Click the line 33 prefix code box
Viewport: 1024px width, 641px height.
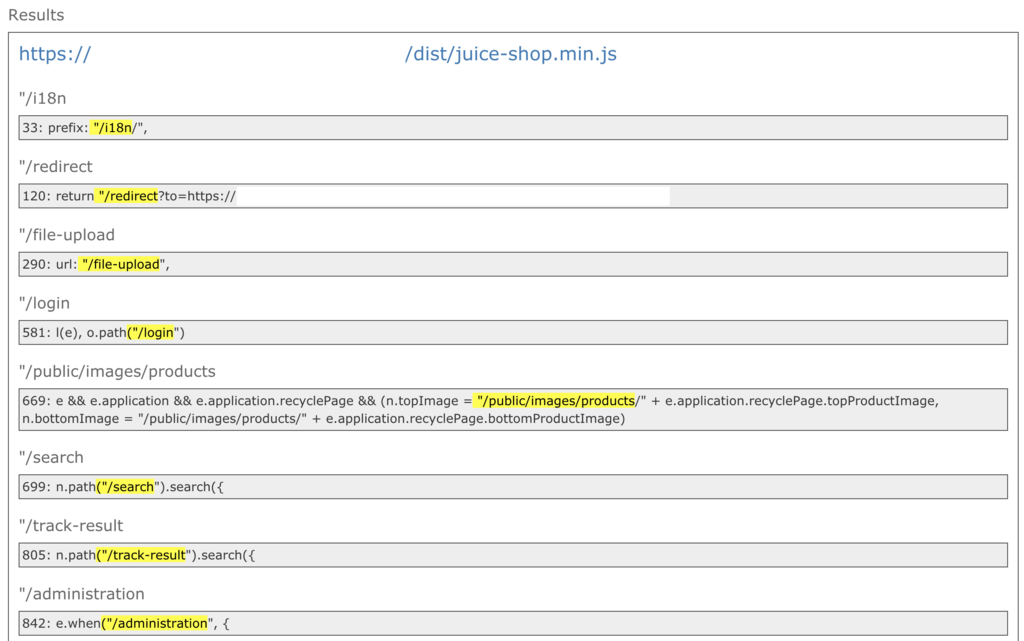point(513,128)
